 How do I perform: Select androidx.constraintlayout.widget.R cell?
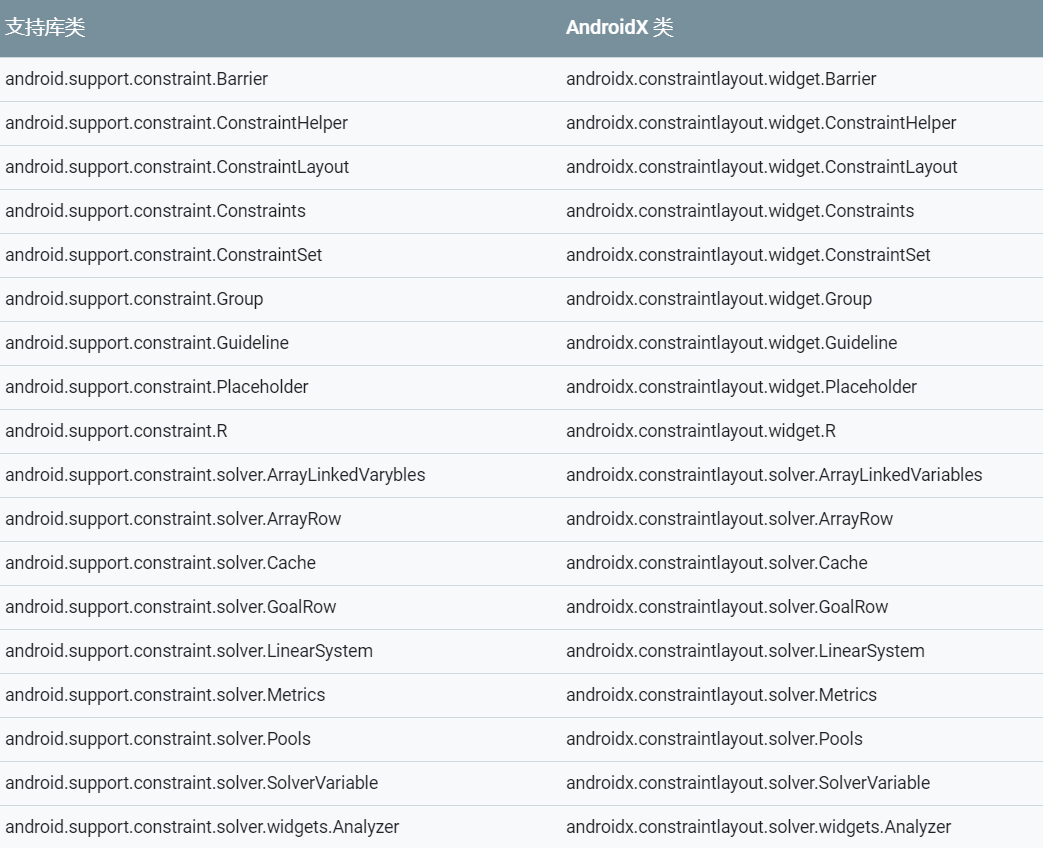coord(701,431)
